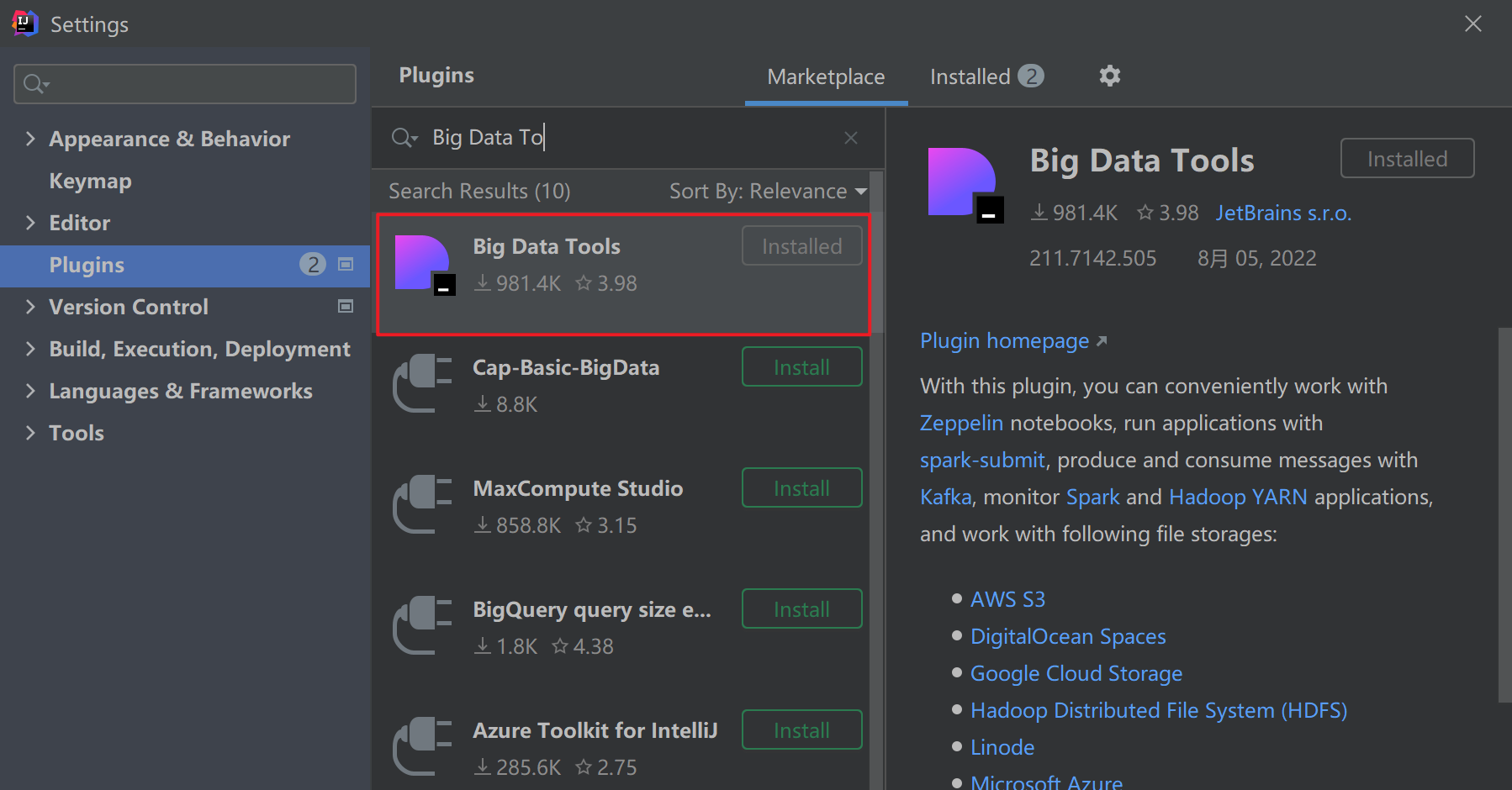This screenshot has width=1512, height=790.
Task: Expand the Editor settings node
Action: pyautogui.click(x=31, y=223)
